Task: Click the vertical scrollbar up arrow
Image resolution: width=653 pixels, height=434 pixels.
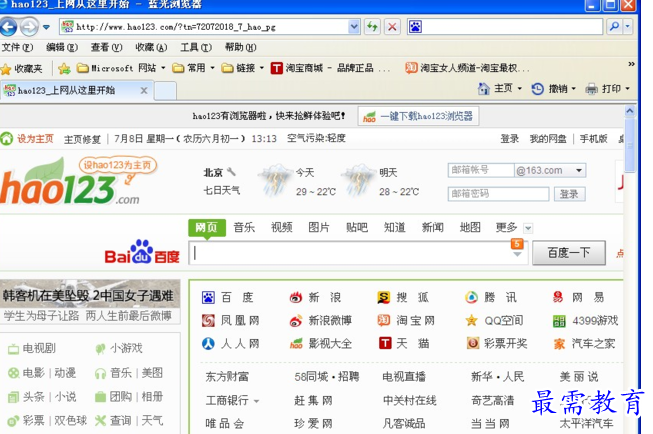Action: [630, 111]
